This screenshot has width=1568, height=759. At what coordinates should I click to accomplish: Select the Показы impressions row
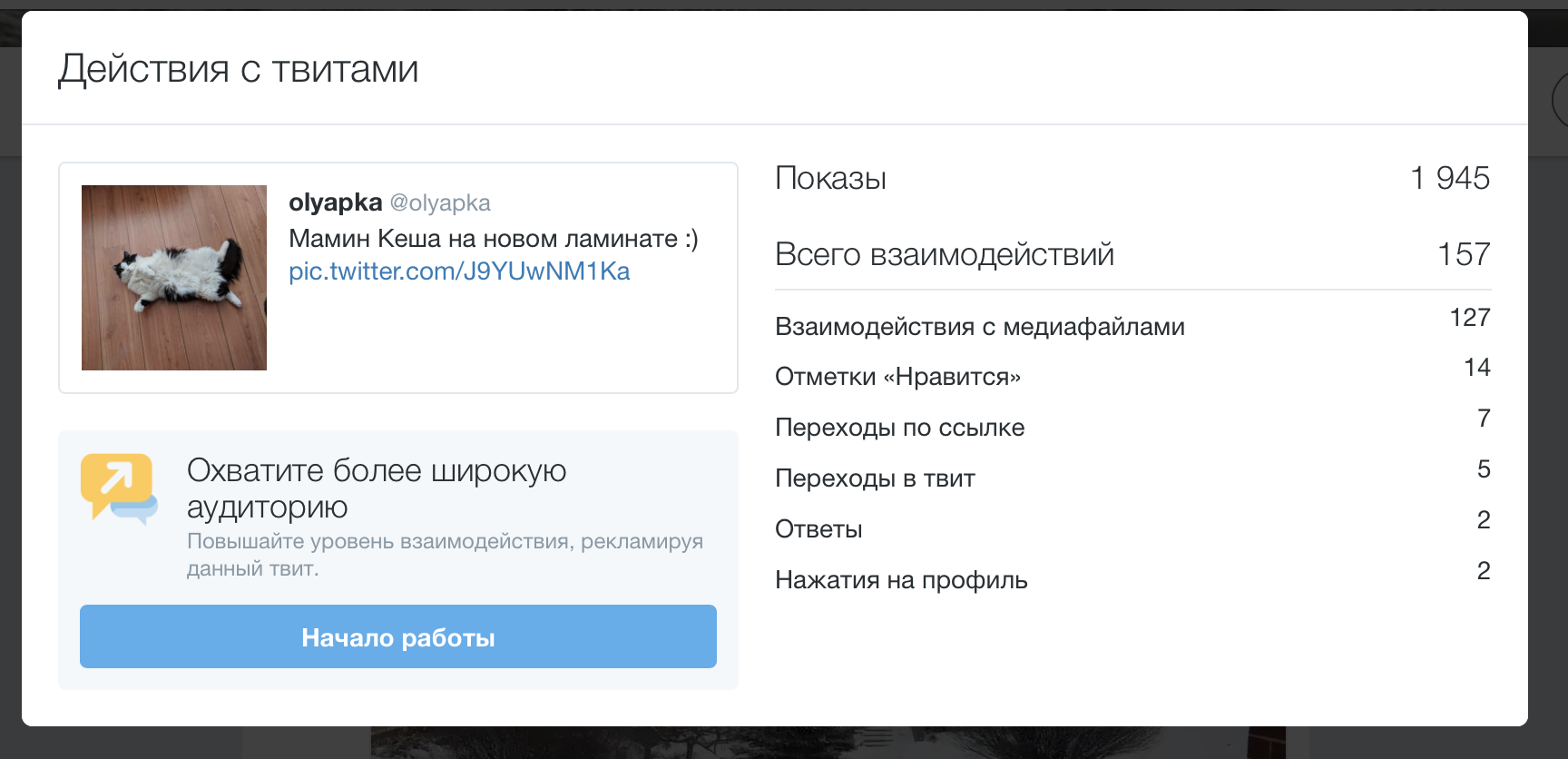(1132, 178)
